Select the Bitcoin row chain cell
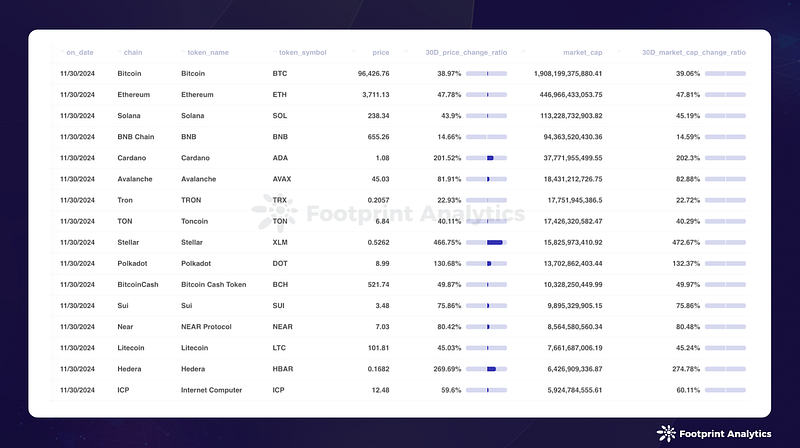The image size is (800, 448). point(129,73)
